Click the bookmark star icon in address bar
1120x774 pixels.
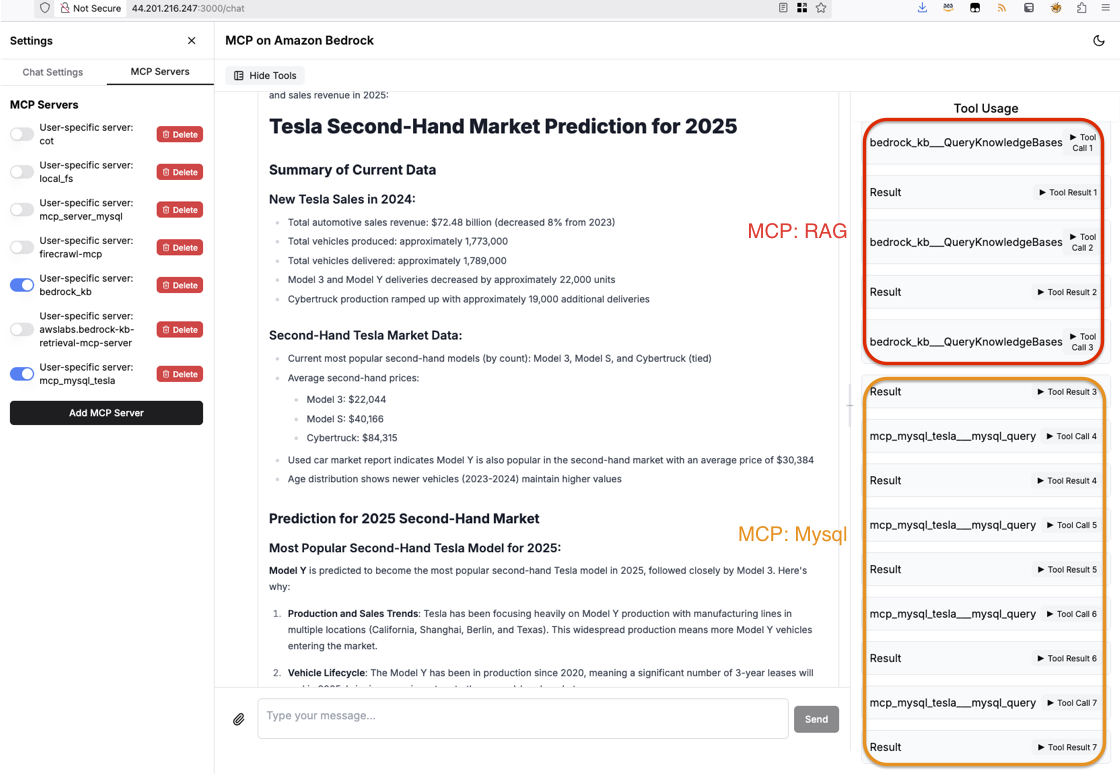coord(821,8)
